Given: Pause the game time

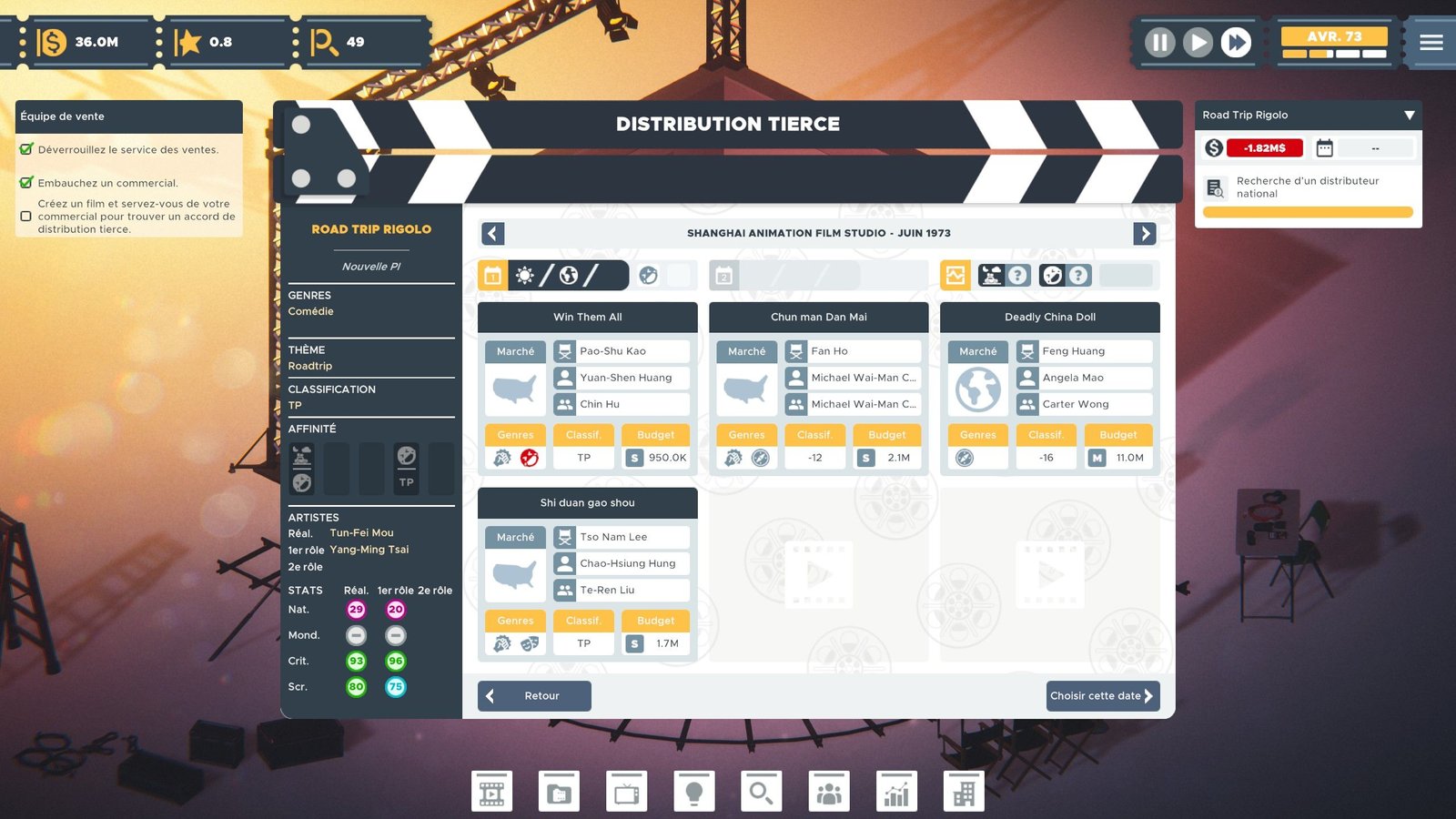Looking at the screenshot, I should click(1159, 43).
